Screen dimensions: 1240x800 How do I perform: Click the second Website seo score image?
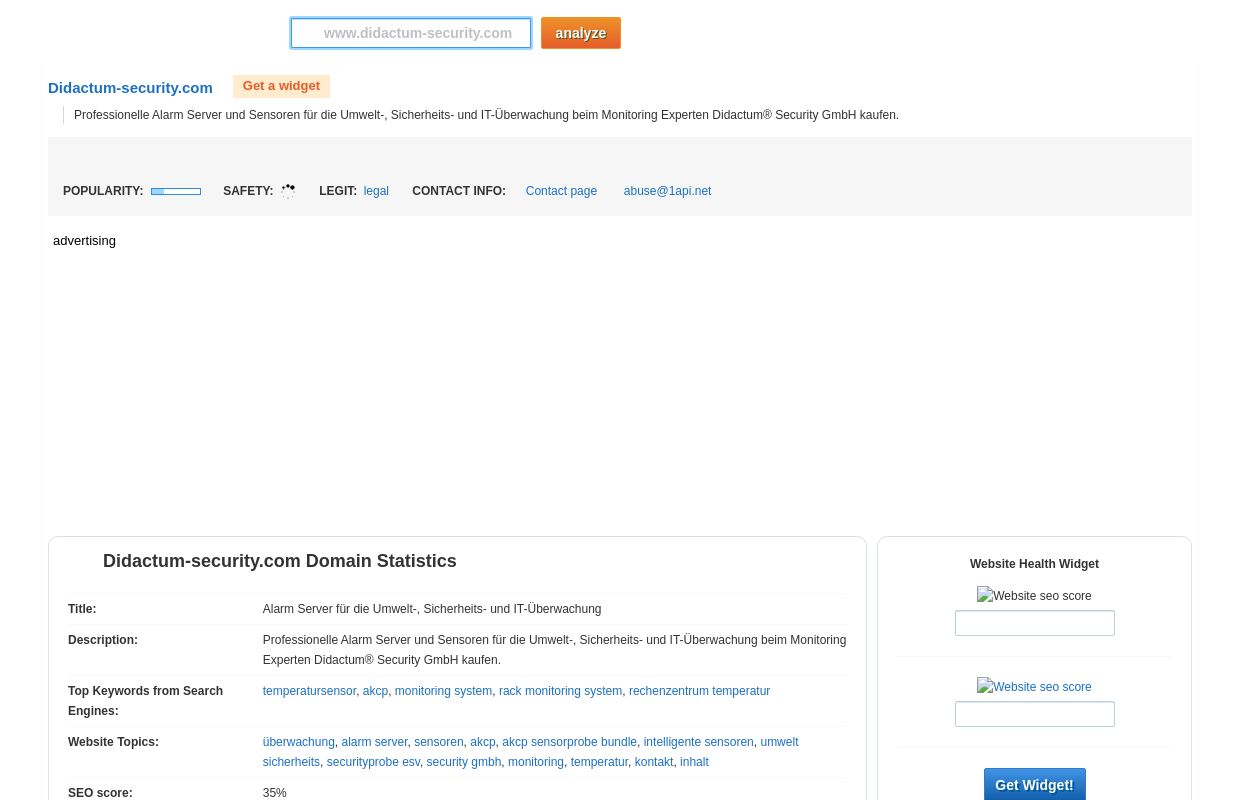point(1034,687)
